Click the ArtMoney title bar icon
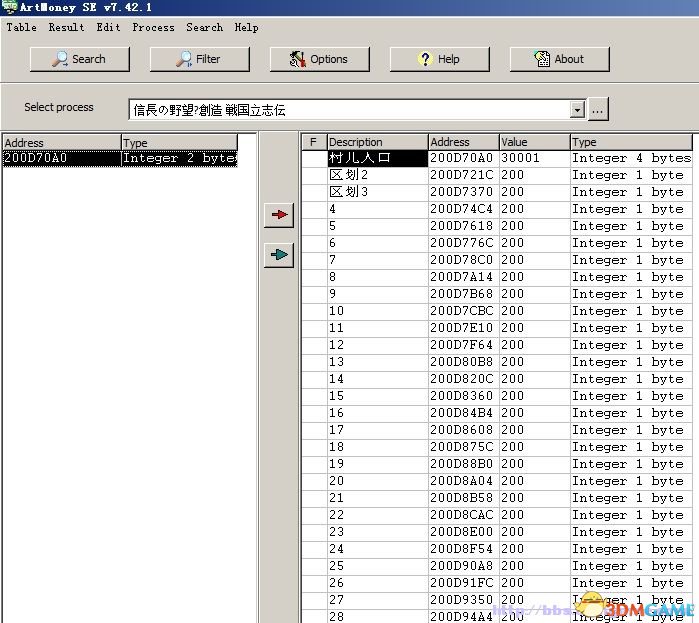This screenshot has width=699, height=623. pos(10,7)
